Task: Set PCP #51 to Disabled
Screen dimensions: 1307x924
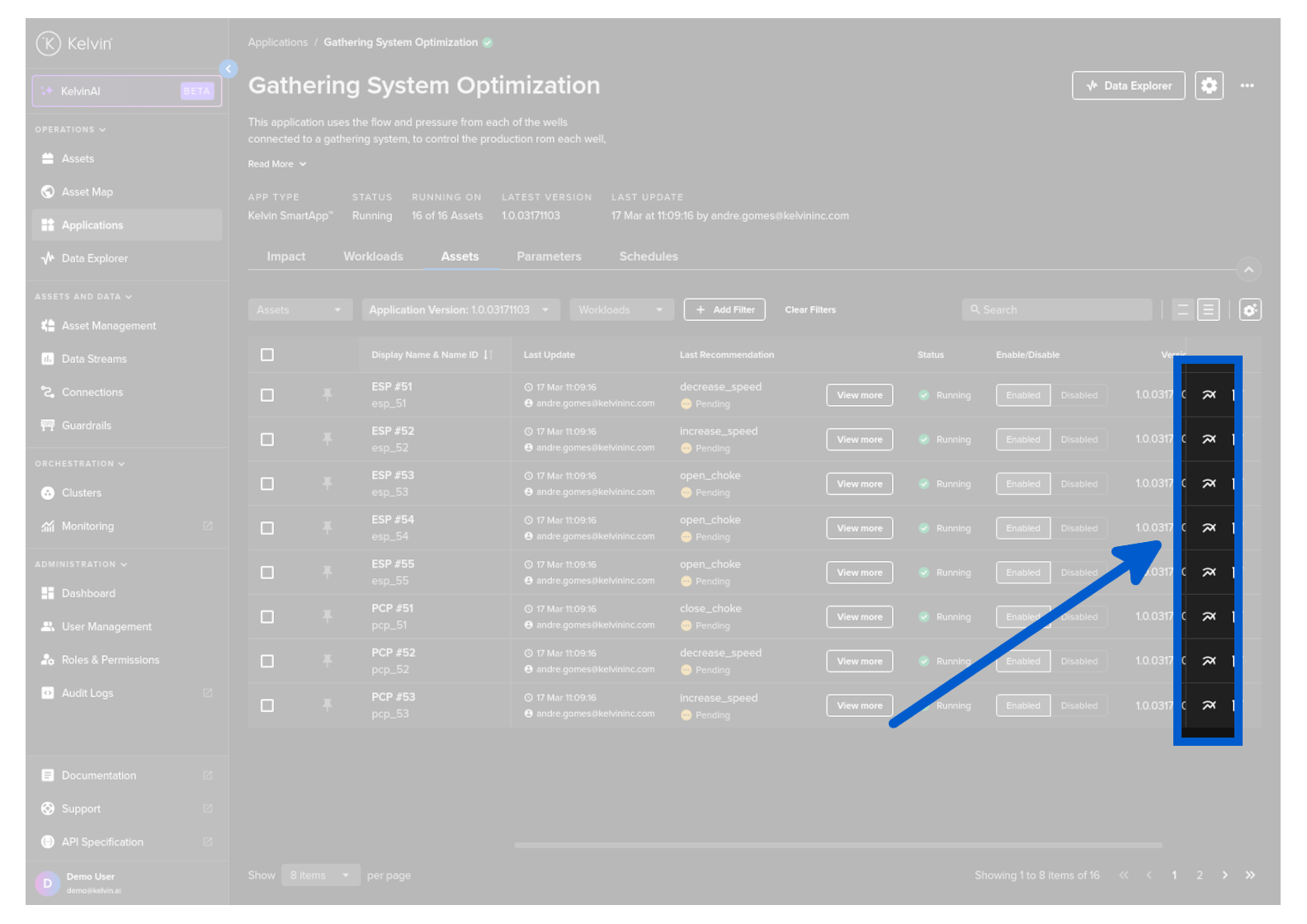Action: (x=1078, y=617)
